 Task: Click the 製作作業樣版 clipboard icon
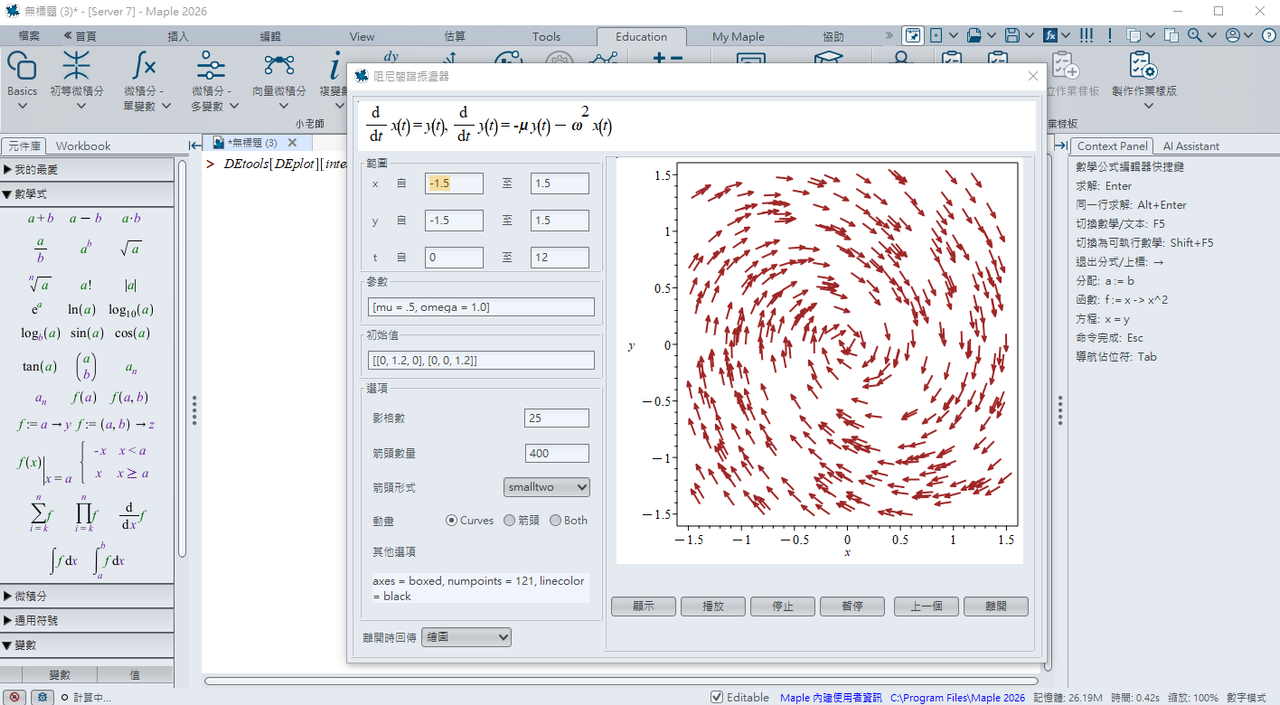[1144, 68]
